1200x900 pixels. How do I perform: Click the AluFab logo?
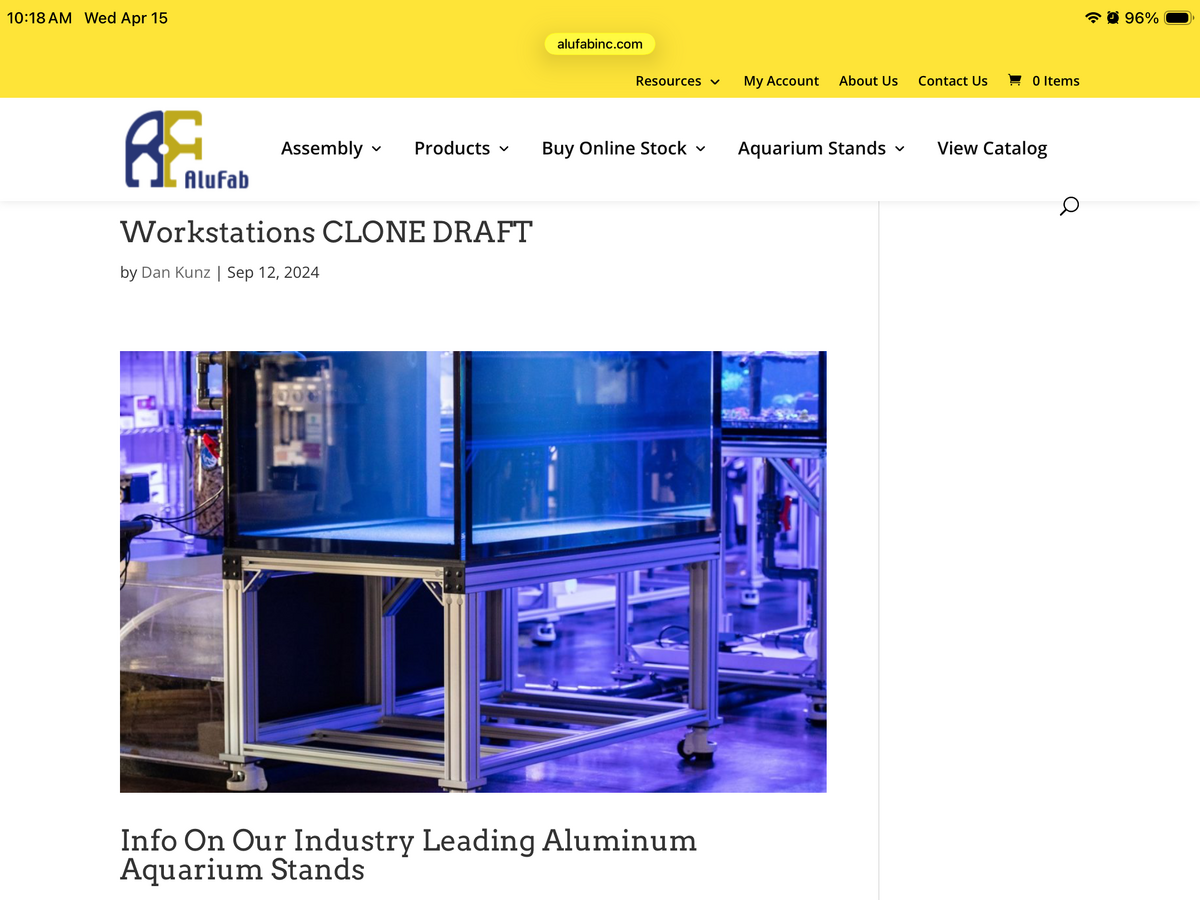click(x=187, y=149)
